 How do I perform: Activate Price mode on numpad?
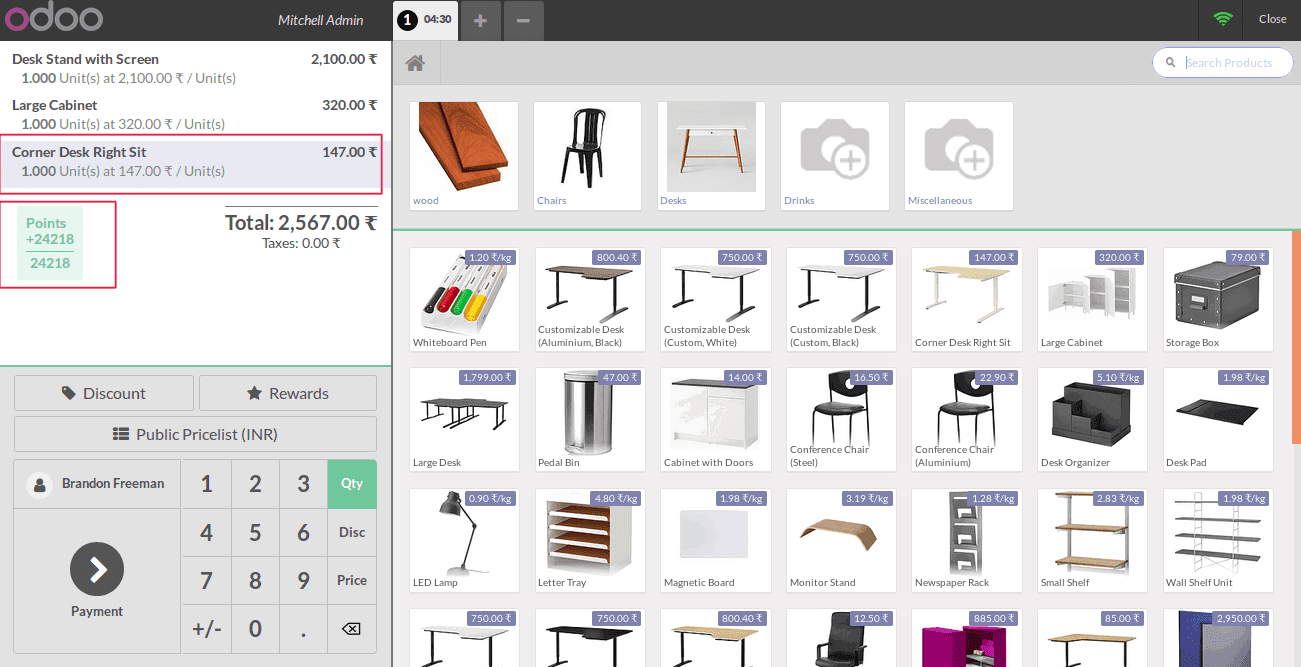click(x=352, y=580)
